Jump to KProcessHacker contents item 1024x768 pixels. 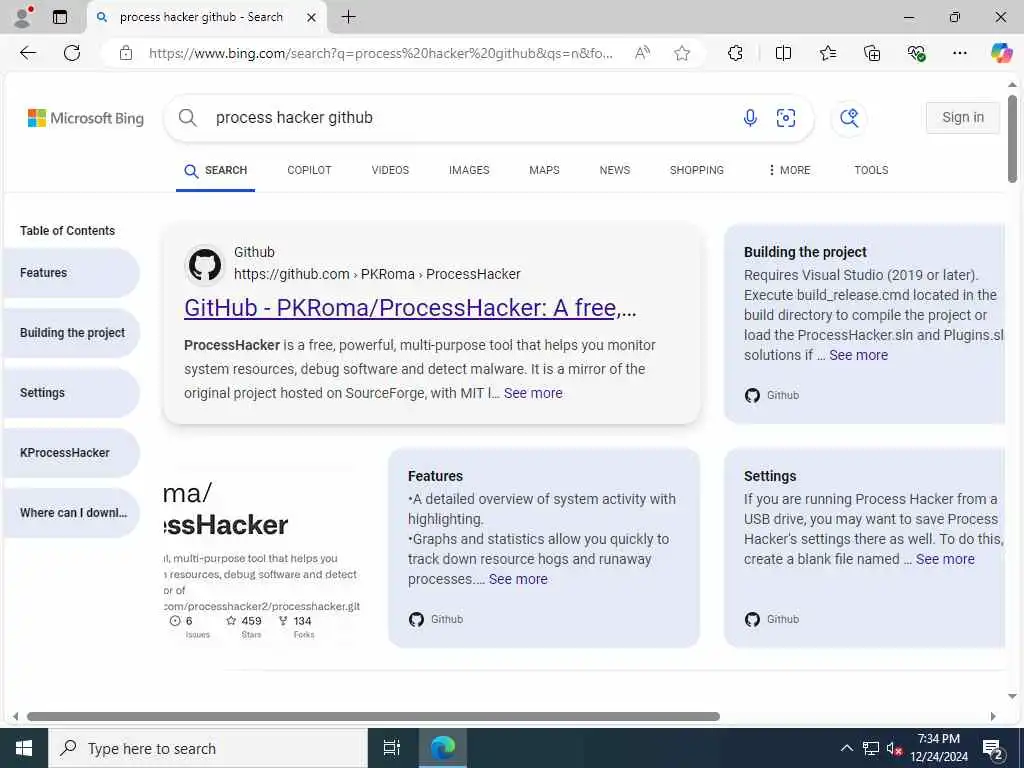click(71, 453)
